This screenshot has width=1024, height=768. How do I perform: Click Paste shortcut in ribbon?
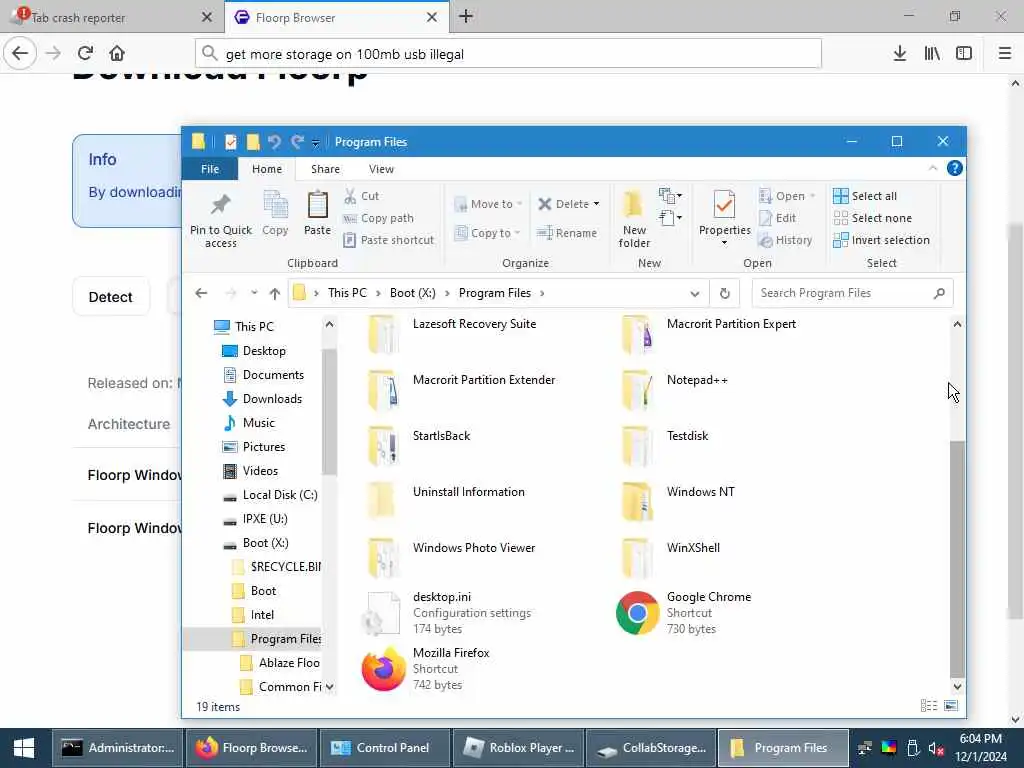coord(388,240)
